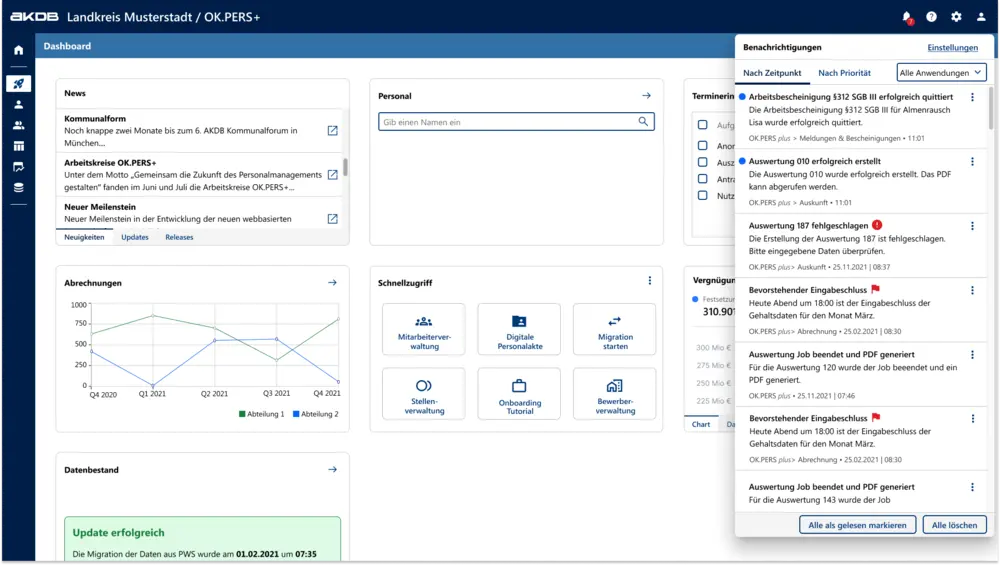
Task: Click Alle als gelesen markieren button
Action: (857, 525)
